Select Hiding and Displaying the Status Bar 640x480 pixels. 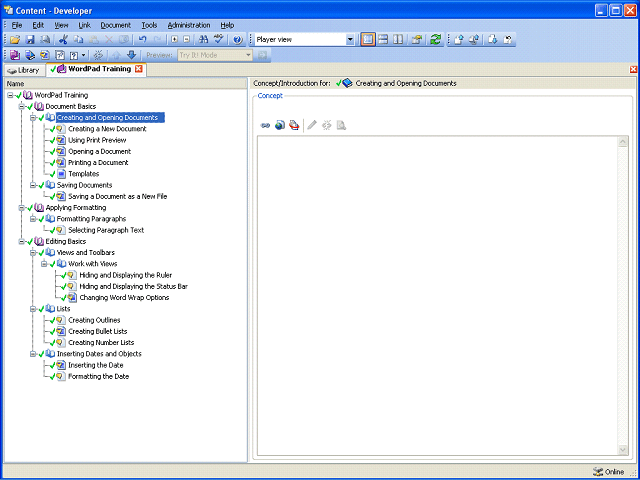pyautogui.click(x=133, y=287)
